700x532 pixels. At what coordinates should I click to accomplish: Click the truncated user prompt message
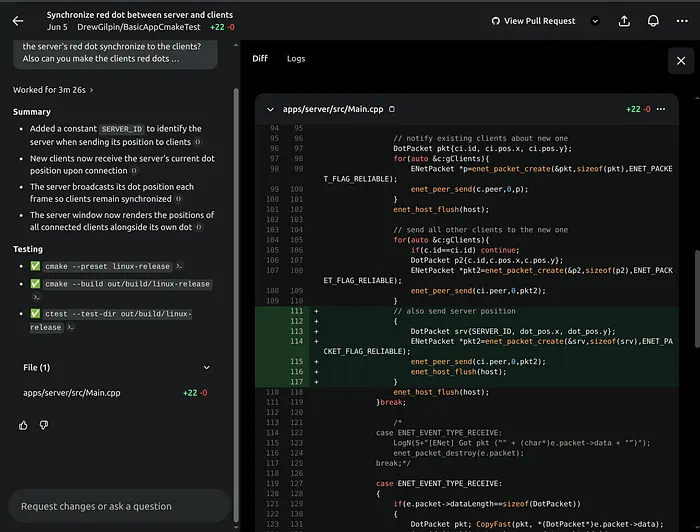point(115,53)
